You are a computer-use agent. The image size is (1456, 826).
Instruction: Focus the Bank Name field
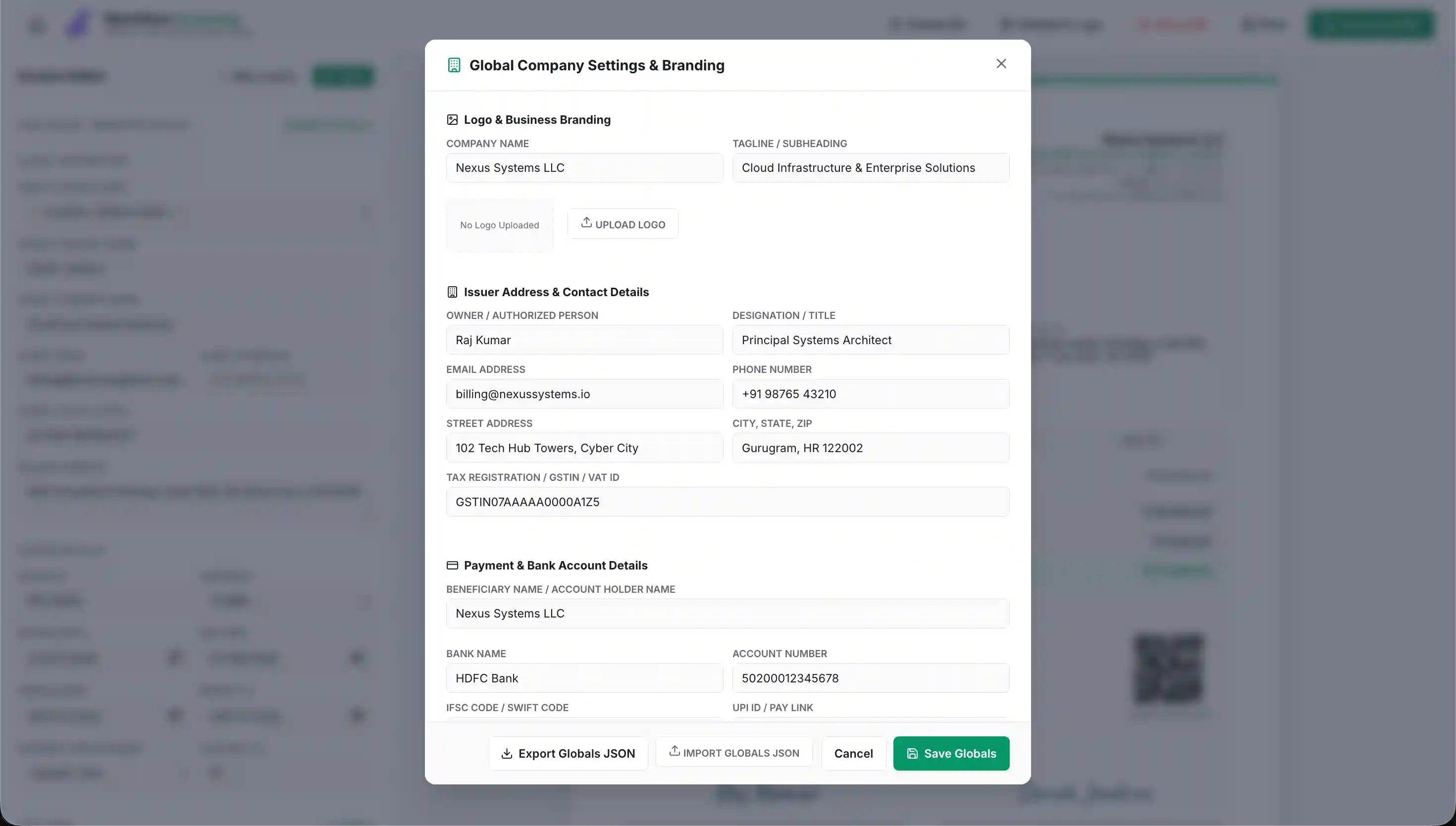pyautogui.click(x=584, y=678)
